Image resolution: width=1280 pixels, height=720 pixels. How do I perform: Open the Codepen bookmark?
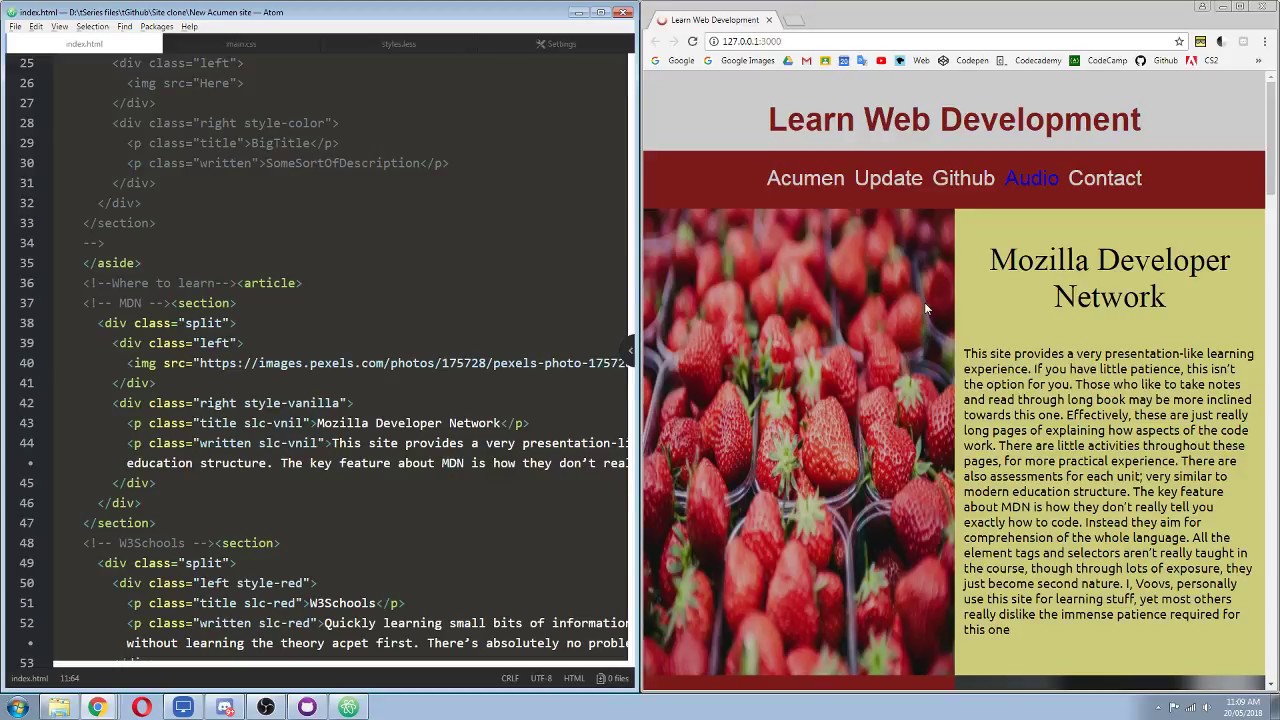point(965,60)
